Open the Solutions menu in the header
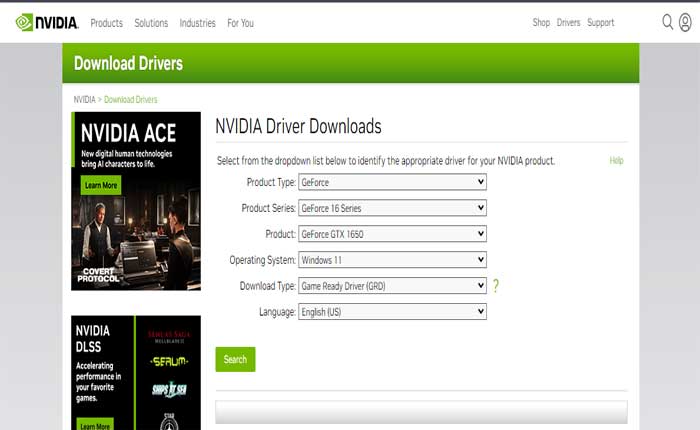 click(151, 22)
